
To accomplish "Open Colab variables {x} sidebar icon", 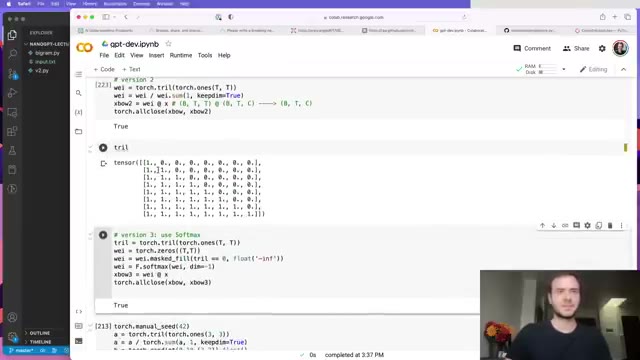I will pyautogui.click(x=79, y=112).
